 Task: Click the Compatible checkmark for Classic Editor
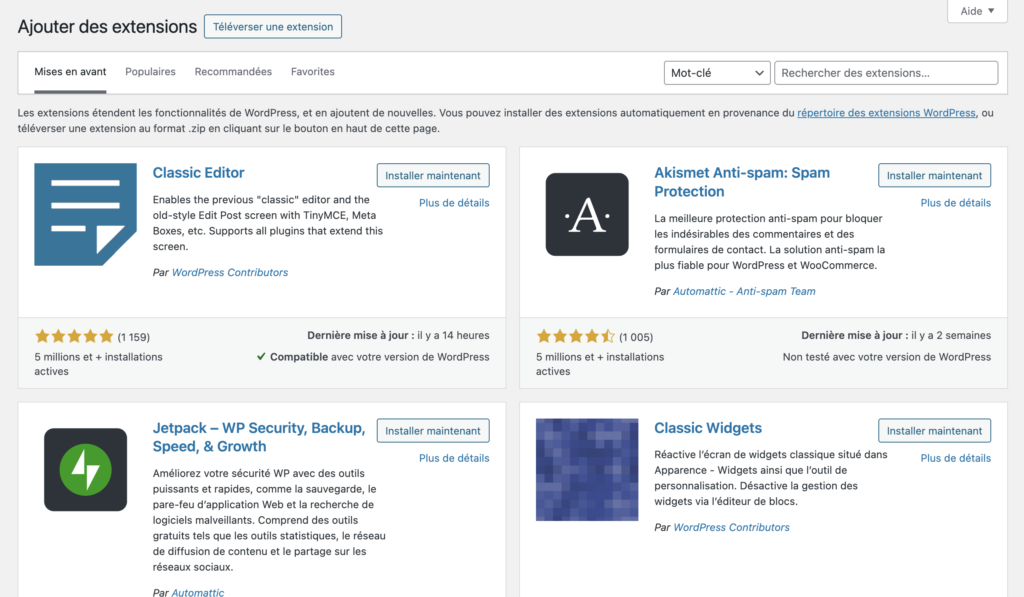(x=261, y=357)
